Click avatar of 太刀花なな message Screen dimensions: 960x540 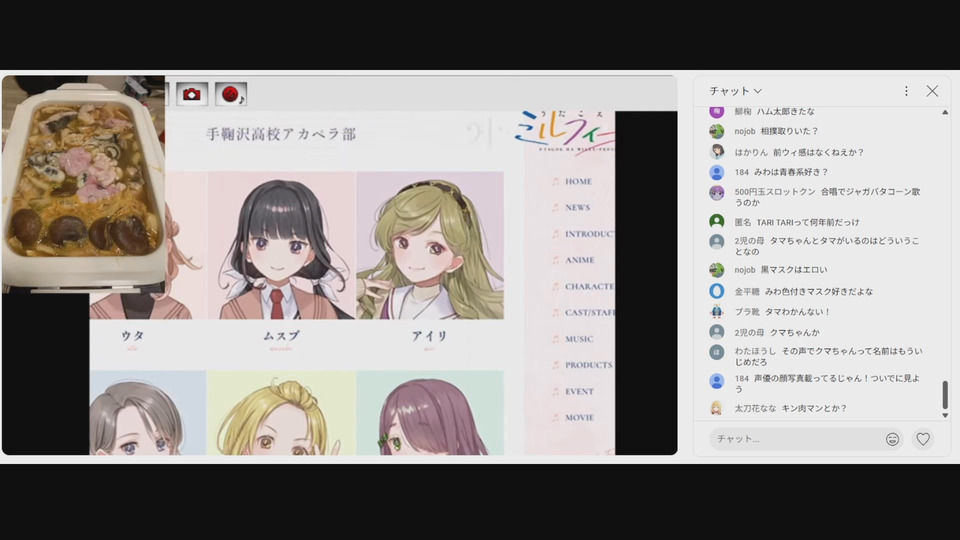[x=716, y=408]
